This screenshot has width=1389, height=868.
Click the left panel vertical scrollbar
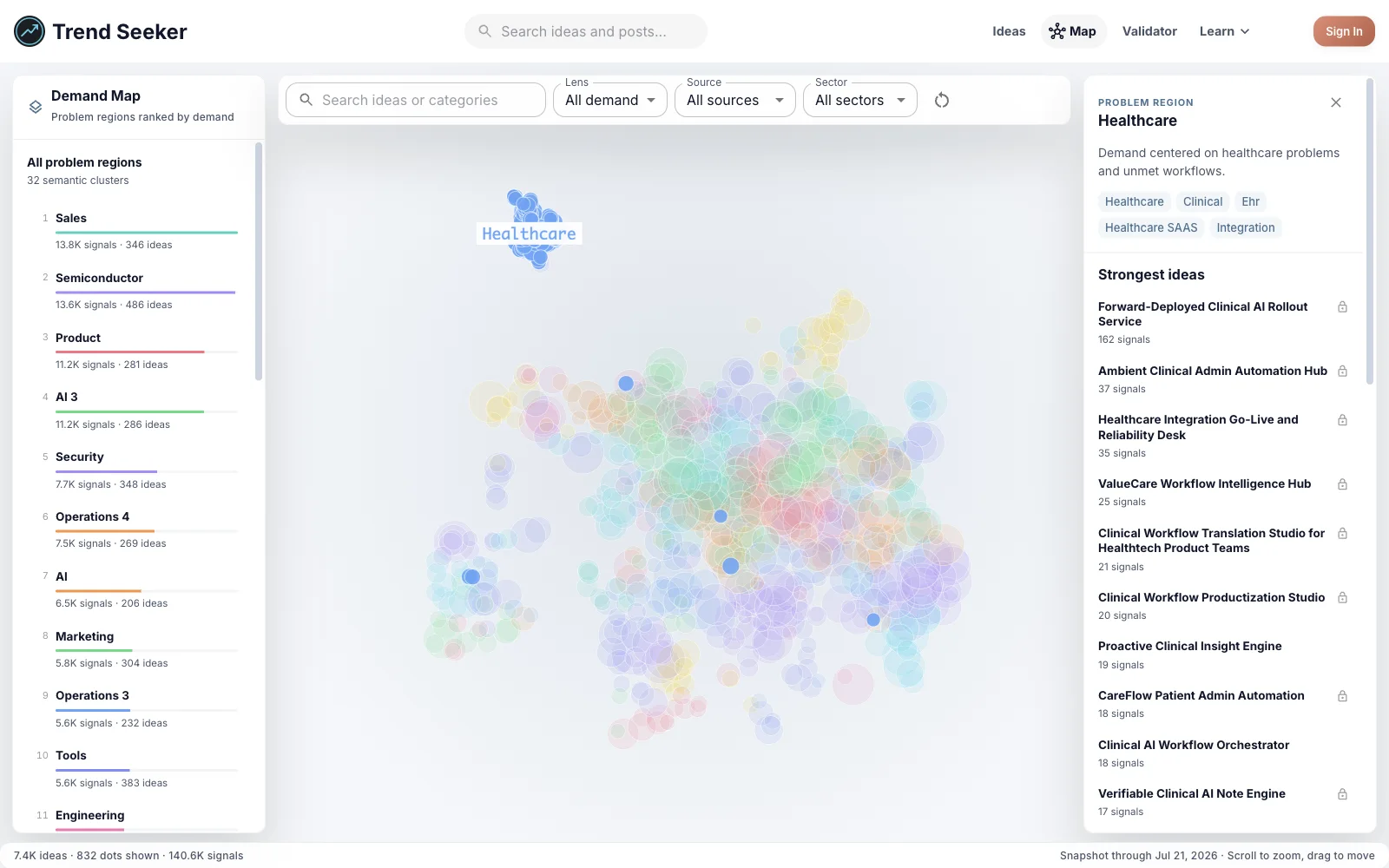[x=259, y=262]
